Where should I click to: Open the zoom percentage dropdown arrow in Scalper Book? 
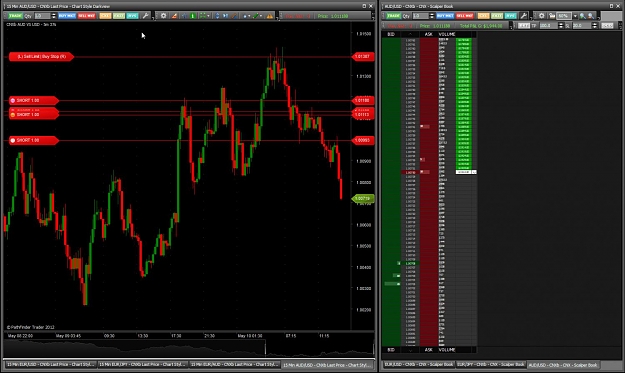575,16
